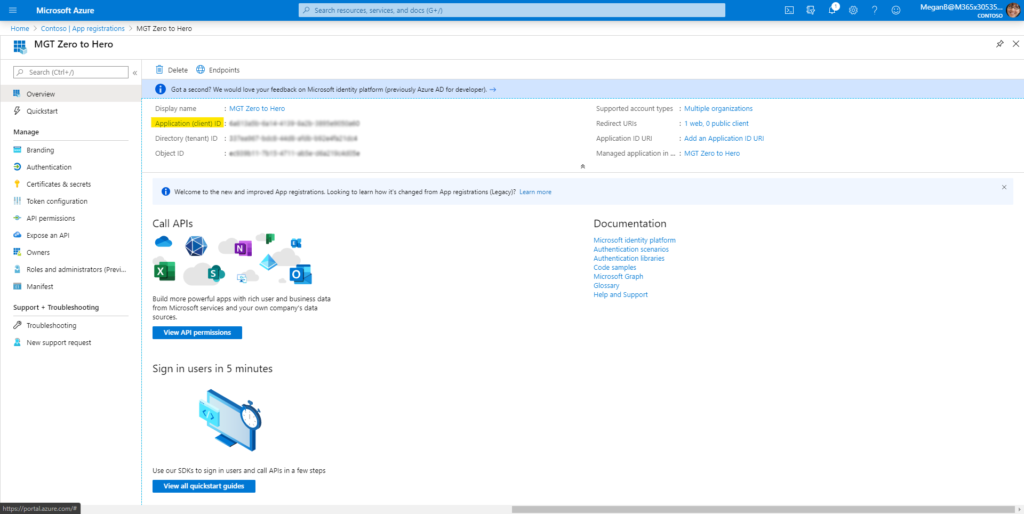Click the Delete trash icon
This screenshot has width=1024, height=514.
171,70
